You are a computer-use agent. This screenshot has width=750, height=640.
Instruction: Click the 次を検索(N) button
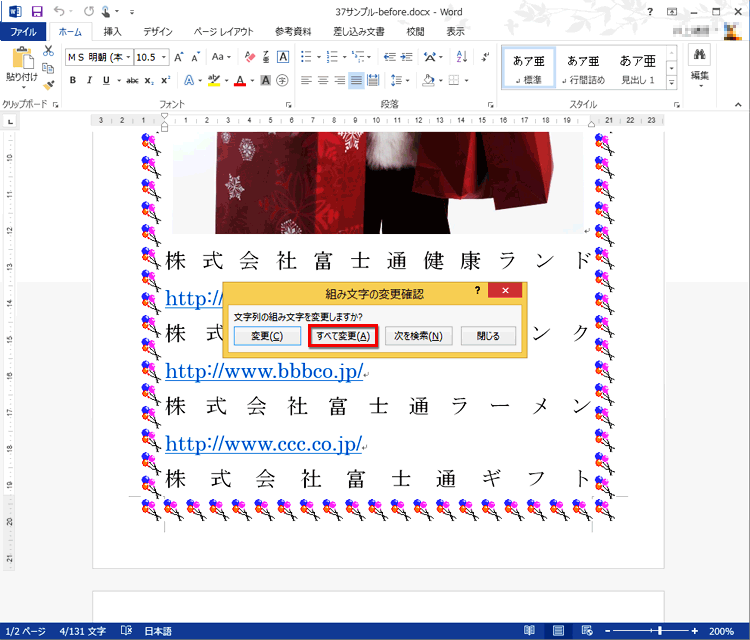pyautogui.click(x=419, y=336)
